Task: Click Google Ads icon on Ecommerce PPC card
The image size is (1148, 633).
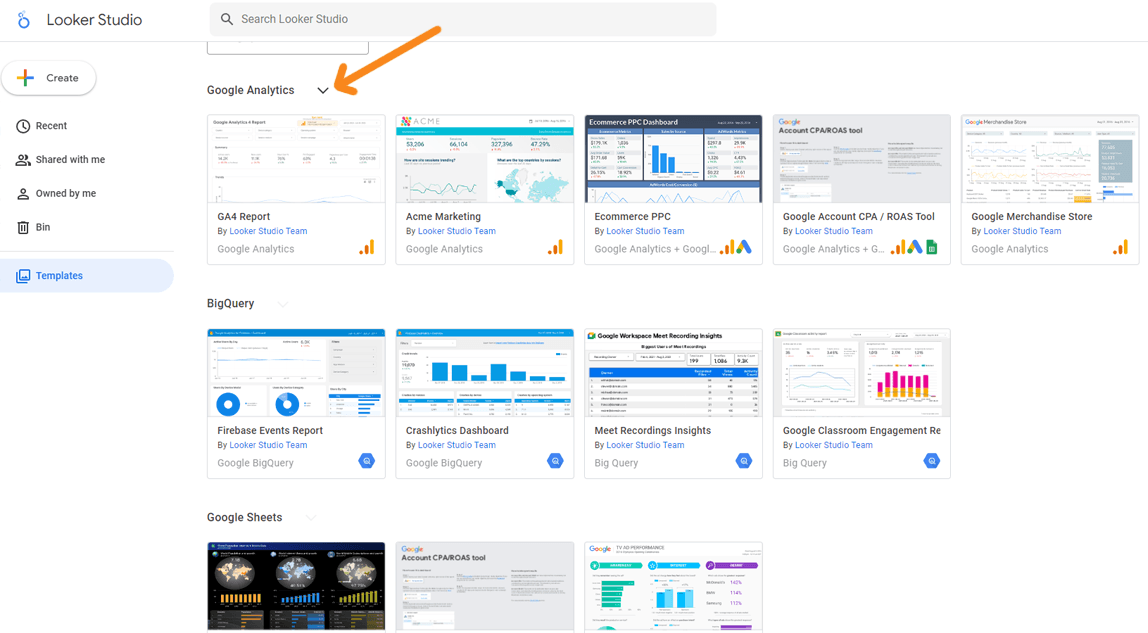Action: pyautogui.click(x=744, y=247)
